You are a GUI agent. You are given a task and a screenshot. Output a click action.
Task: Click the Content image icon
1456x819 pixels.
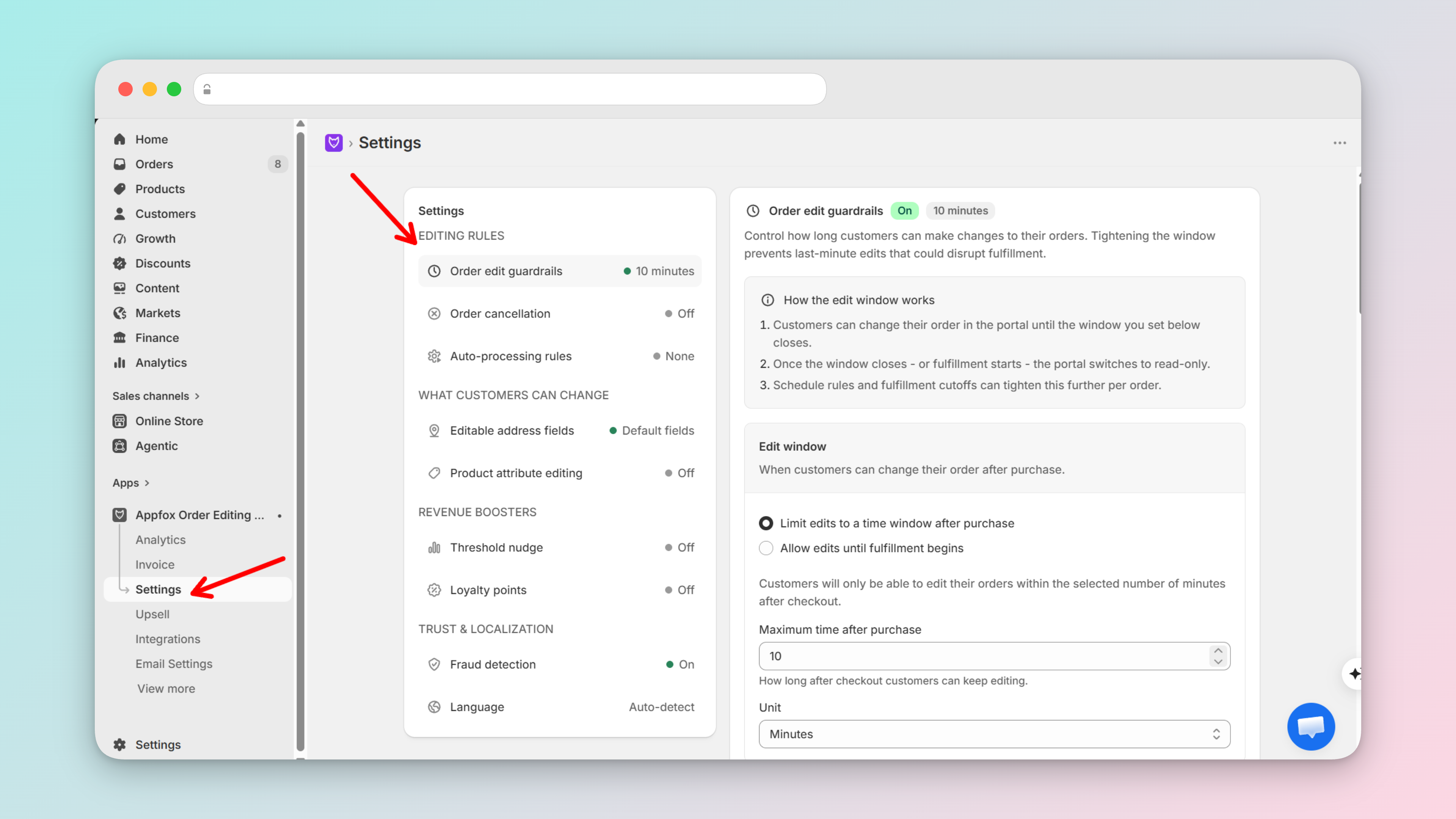[x=119, y=288]
